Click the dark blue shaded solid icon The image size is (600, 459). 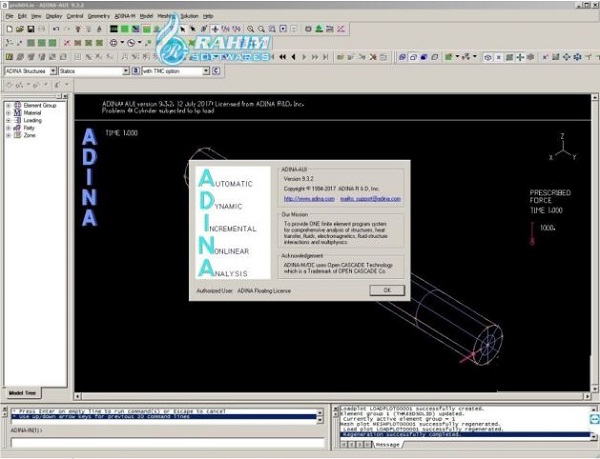[x=424, y=57]
